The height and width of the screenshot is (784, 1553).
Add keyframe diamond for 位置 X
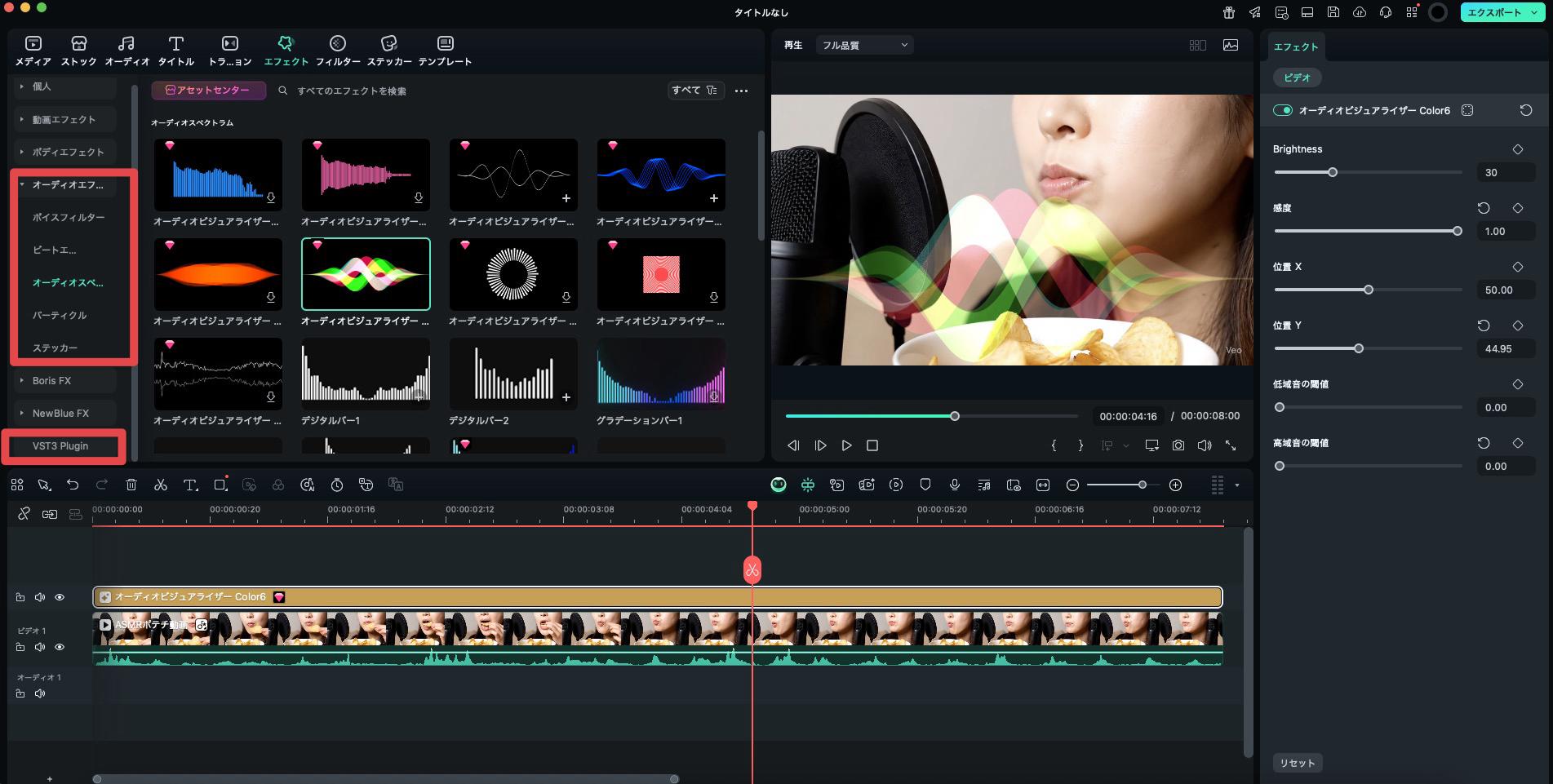tap(1517, 267)
